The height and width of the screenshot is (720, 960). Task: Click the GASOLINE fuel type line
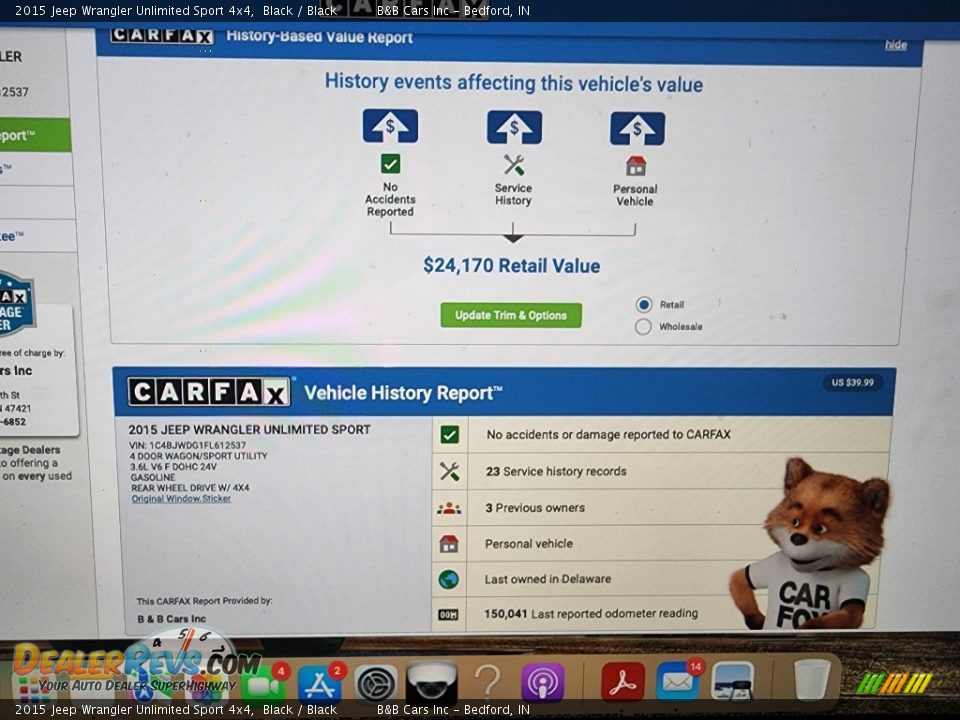pos(152,477)
